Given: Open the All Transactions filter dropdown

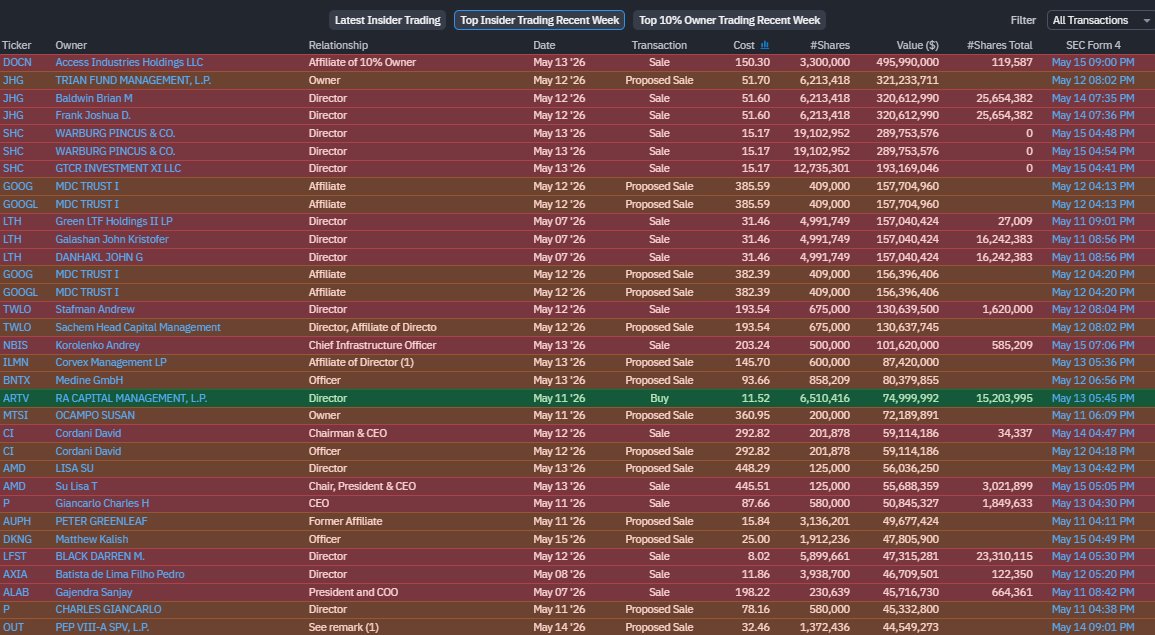Looking at the screenshot, I should pyautogui.click(x=1100, y=20).
